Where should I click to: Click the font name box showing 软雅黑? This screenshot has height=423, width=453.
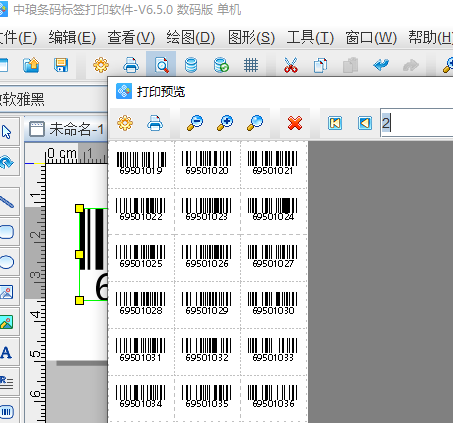point(53,99)
